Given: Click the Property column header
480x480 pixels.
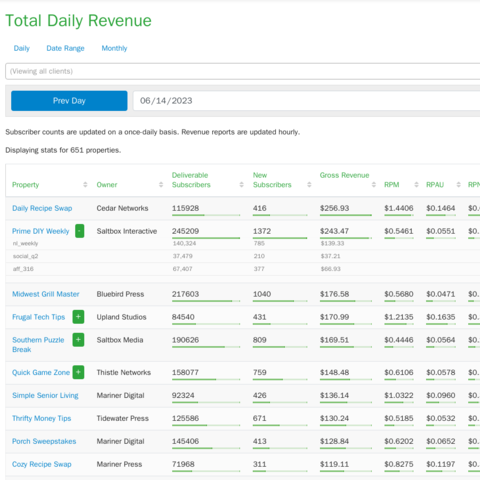Looking at the screenshot, I should pyautogui.click(x=25, y=185).
